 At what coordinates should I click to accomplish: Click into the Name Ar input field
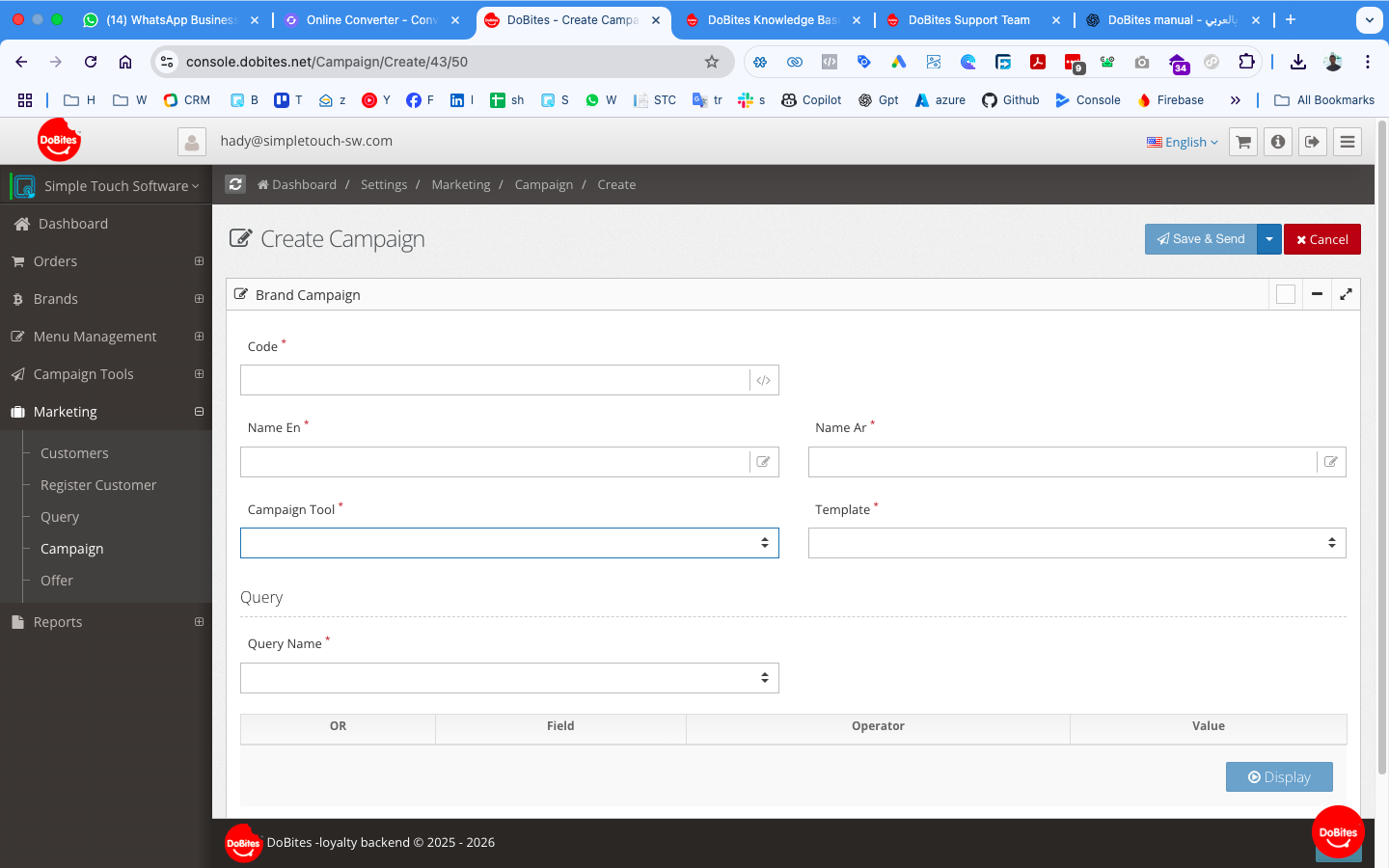point(1061,462)
